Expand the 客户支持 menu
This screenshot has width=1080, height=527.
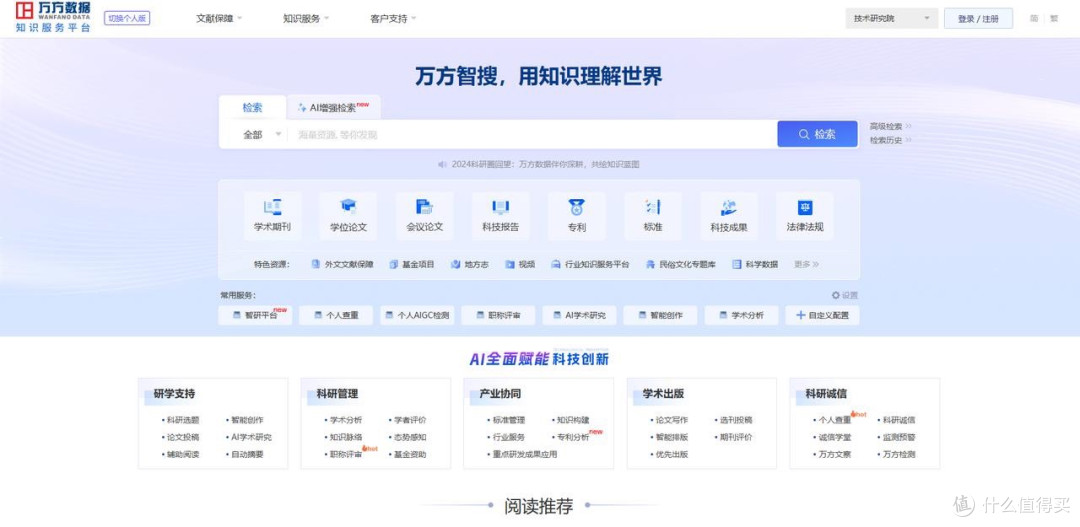coord(393,19)
